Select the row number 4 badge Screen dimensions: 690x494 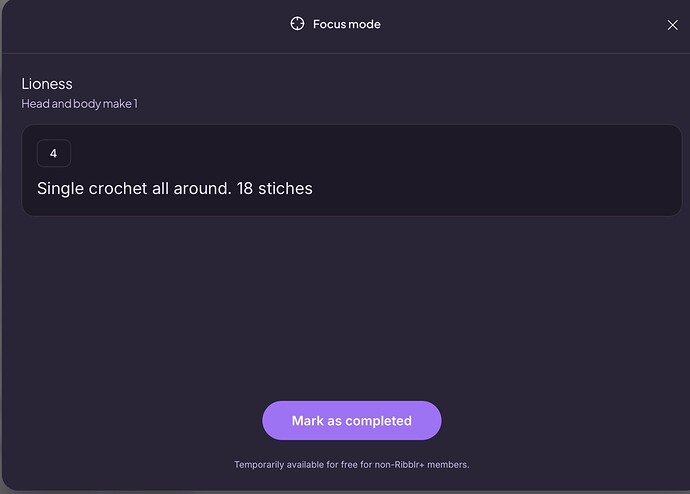54,153
